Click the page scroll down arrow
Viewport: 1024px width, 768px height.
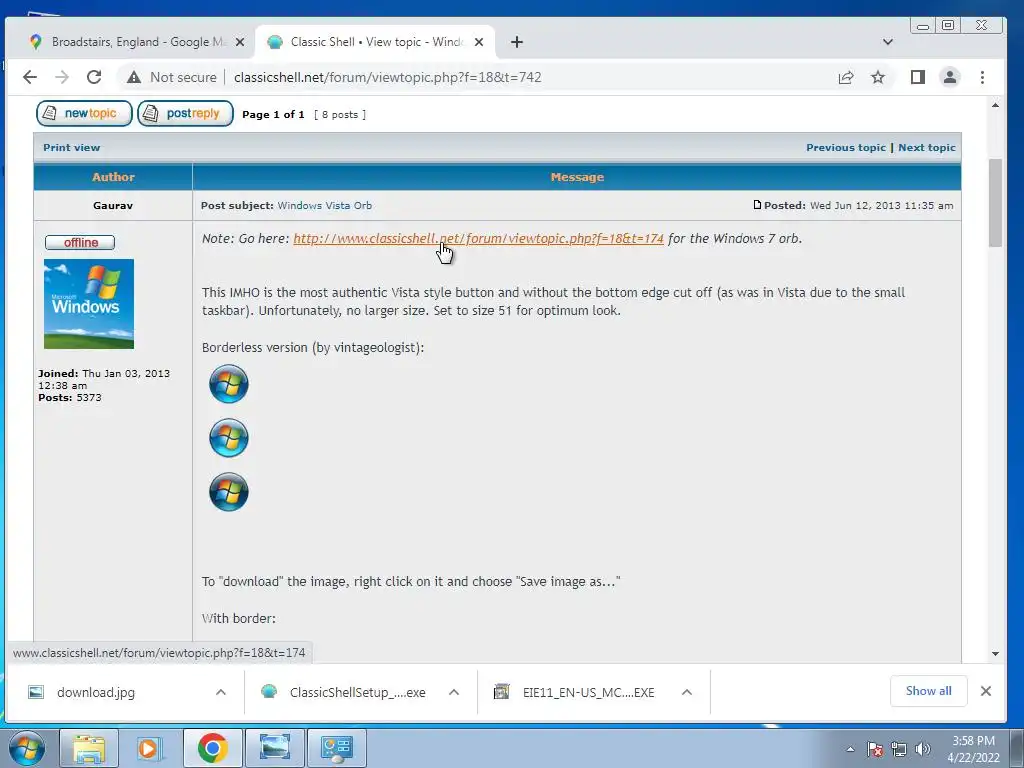995,653
